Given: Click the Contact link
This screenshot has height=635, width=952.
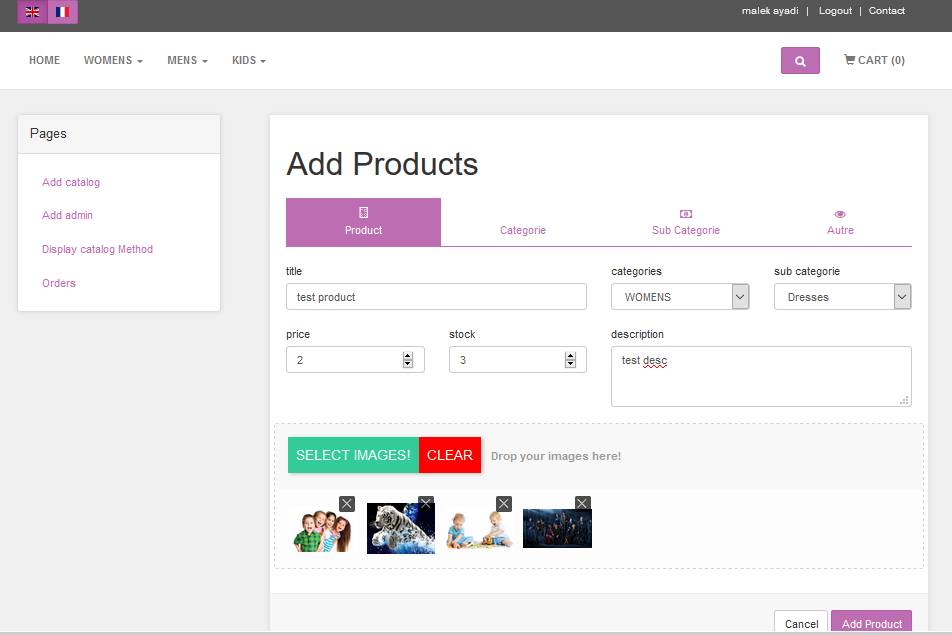Looking at the screenshot, I should [x=886, y=11].
